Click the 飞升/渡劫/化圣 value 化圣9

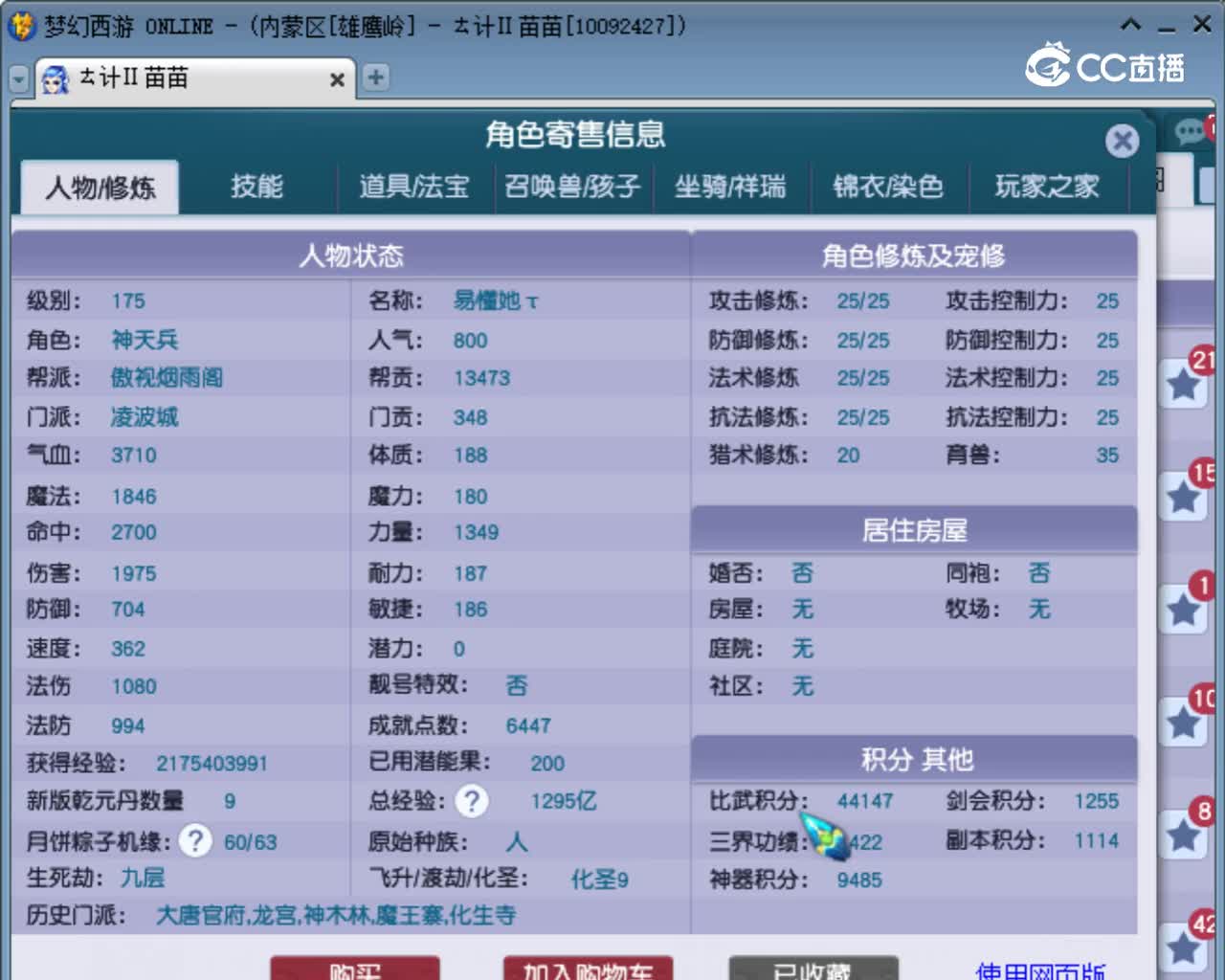(x=600, y=879)
